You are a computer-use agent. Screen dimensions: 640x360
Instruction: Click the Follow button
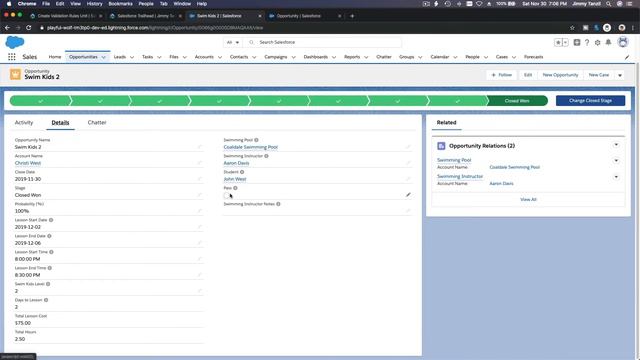click(x=502, y=75)
